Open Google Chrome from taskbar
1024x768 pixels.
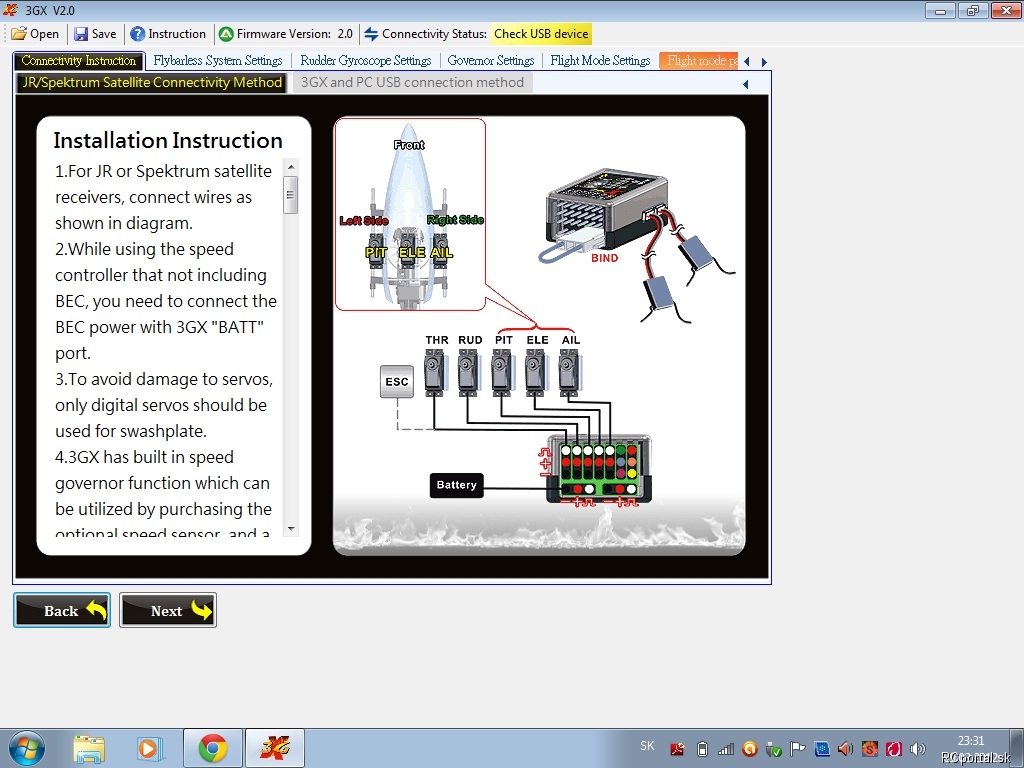(x=213, y=748)
